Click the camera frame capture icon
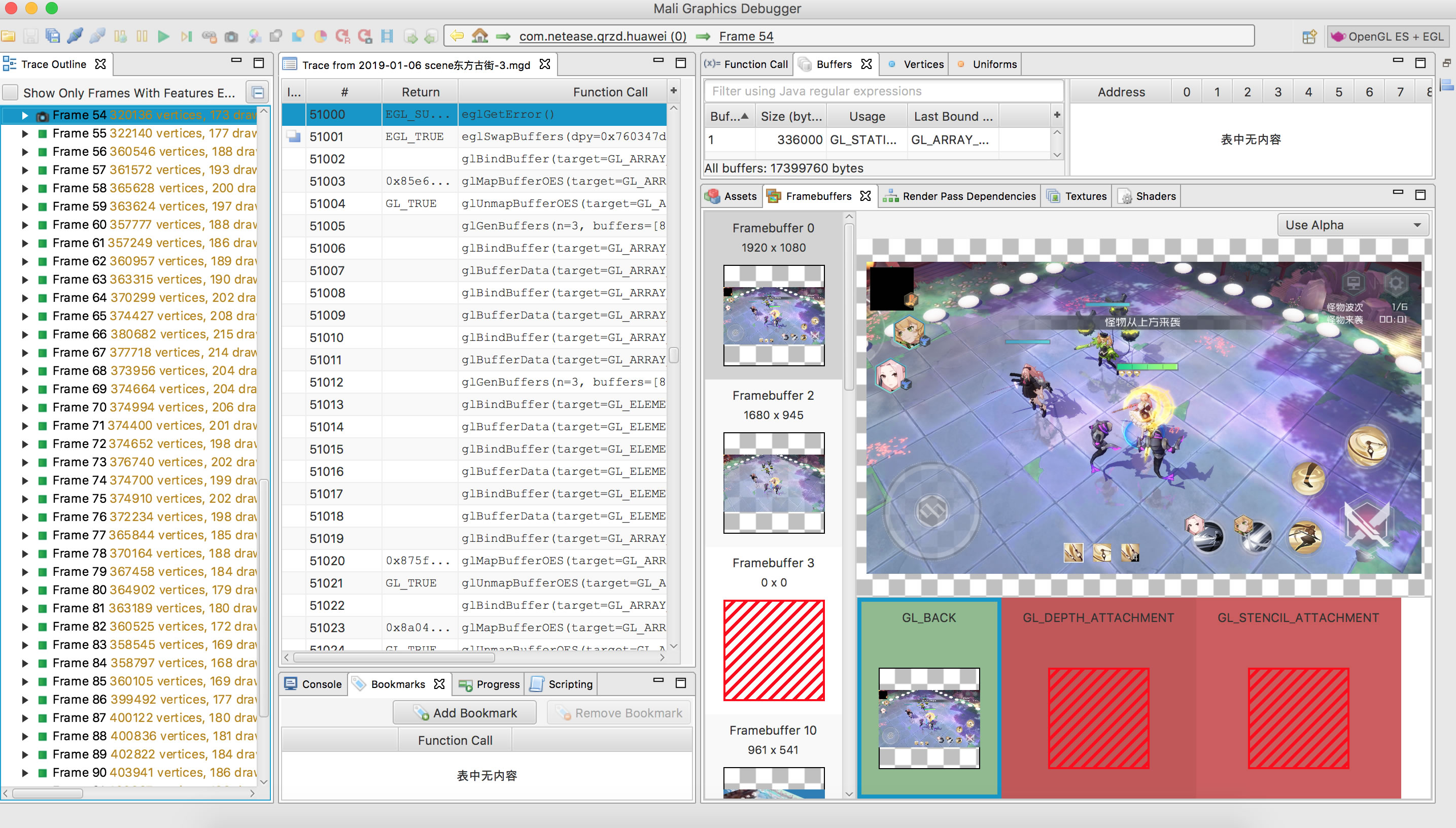Screen dimensions: 1456x828 (231, 37)
